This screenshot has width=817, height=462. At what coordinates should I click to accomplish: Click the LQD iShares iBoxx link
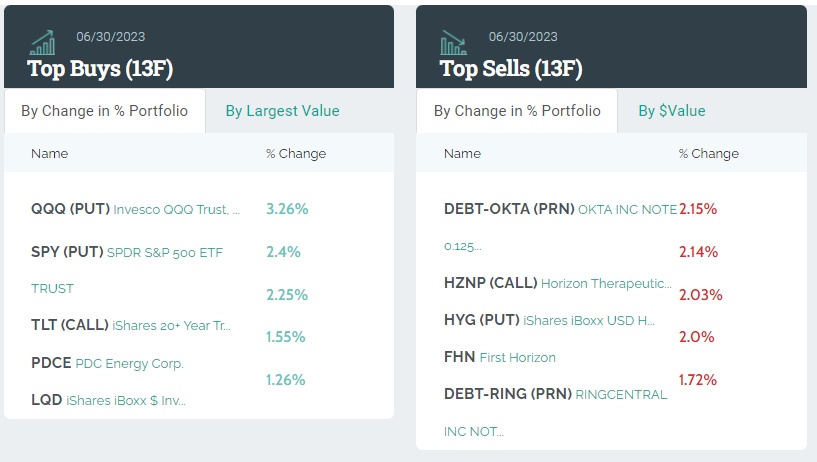(x=108, y=400)
